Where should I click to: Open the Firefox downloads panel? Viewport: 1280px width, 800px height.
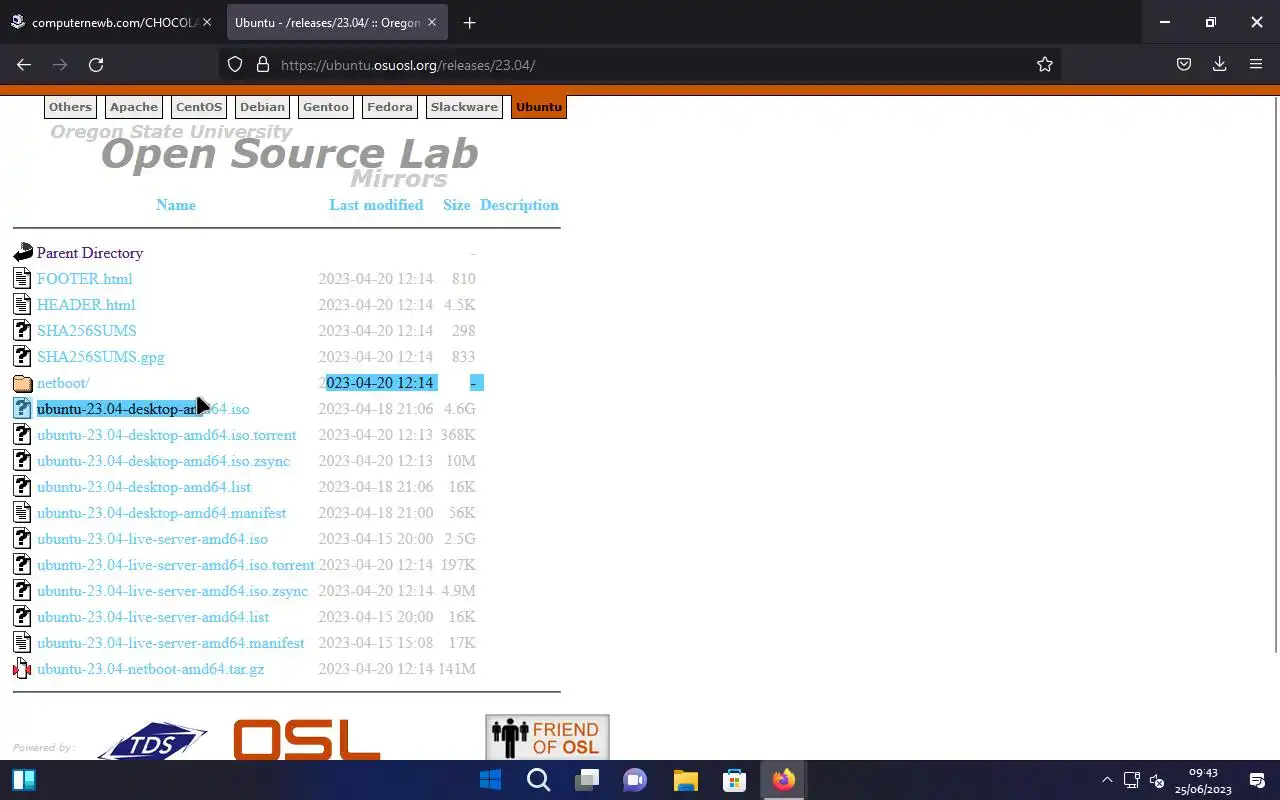(x=1220, y=64)
